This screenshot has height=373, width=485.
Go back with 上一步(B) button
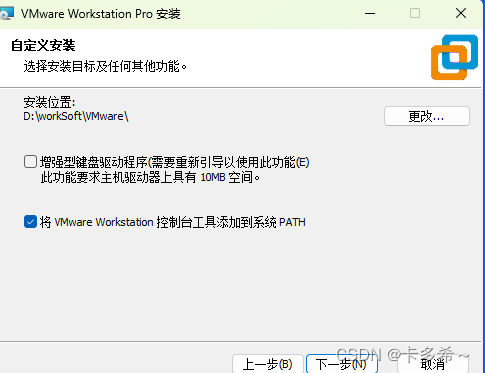point(268,364)
